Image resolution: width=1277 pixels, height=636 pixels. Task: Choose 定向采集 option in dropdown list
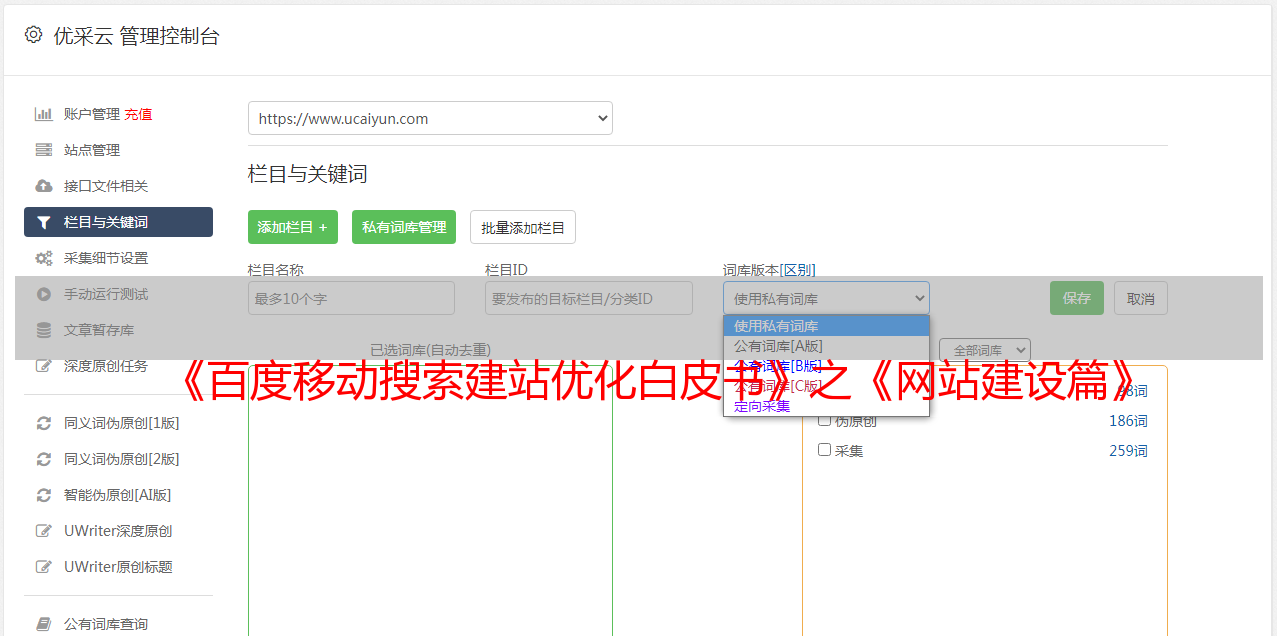pos(826,406)
